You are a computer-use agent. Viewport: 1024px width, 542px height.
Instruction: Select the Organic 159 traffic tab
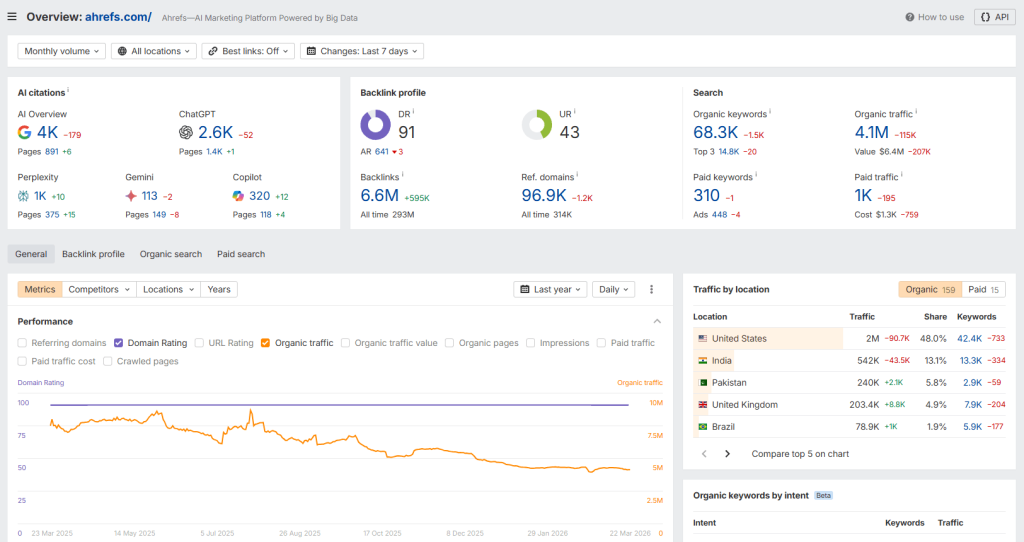(x=931, y=289)
